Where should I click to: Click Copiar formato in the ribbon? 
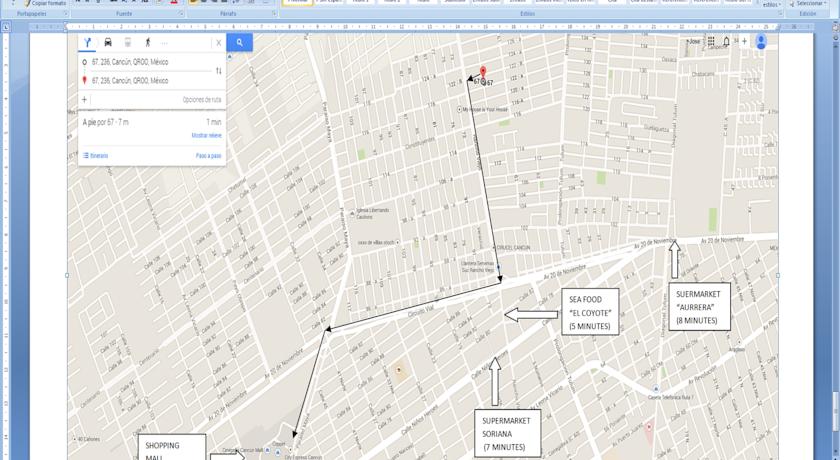click(x=44, y=3)
